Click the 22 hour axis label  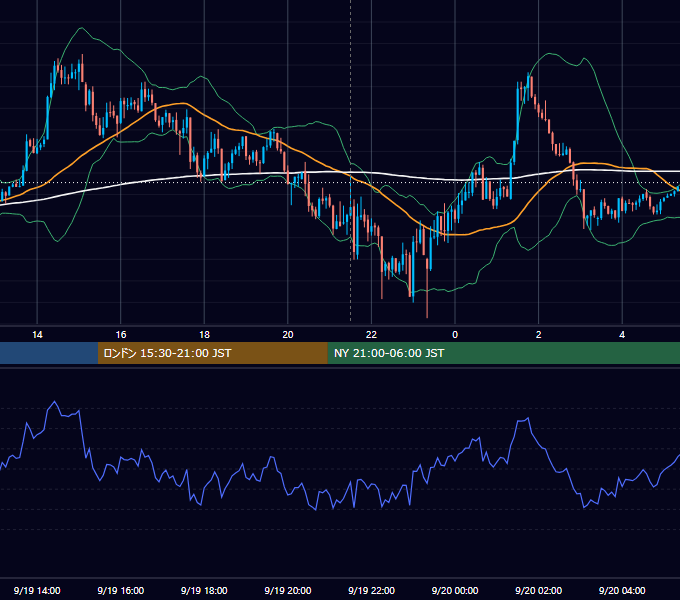tap(371, 335)
